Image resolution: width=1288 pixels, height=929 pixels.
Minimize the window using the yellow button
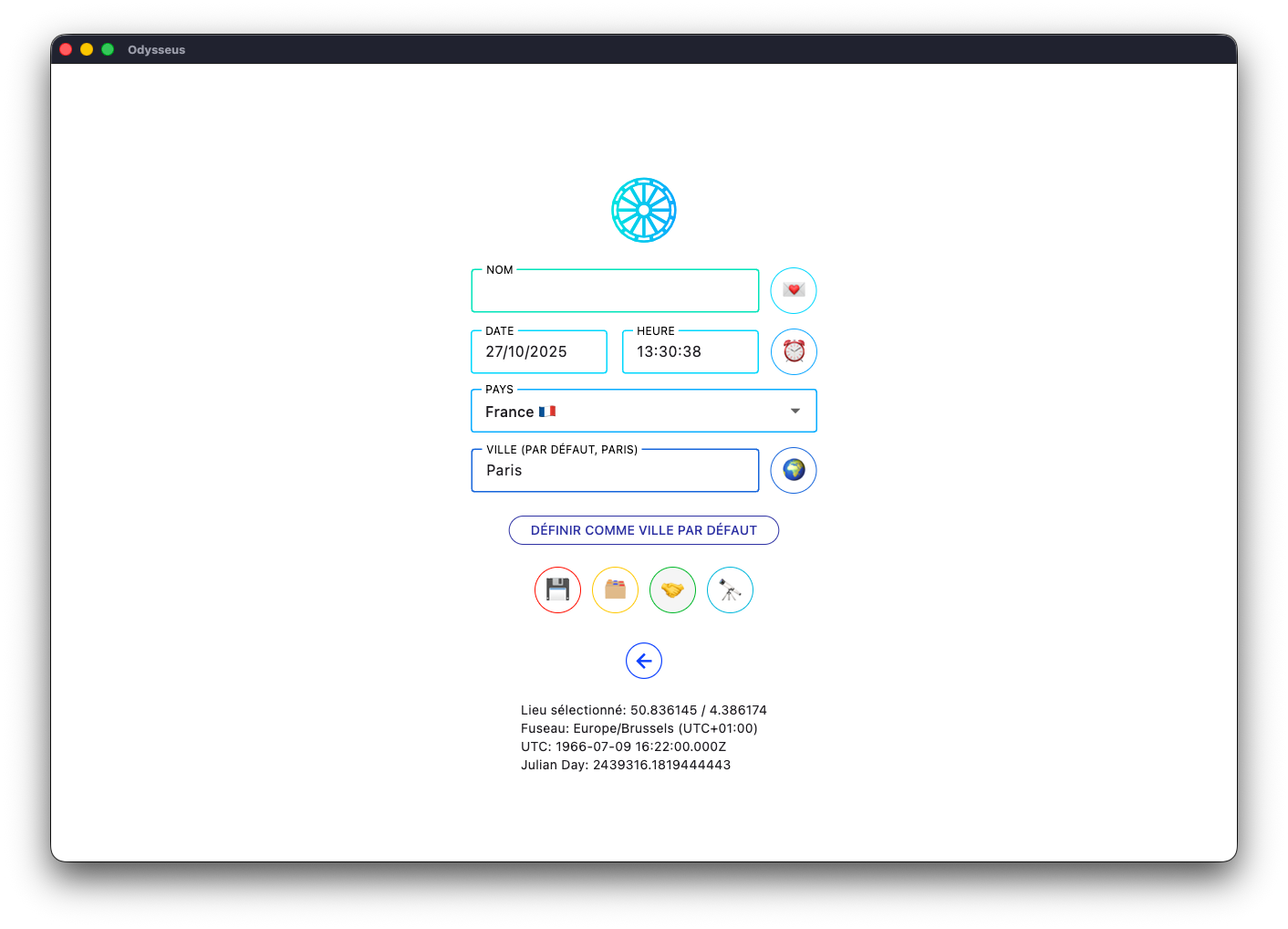pyautogui.click(x=87, y=49)
